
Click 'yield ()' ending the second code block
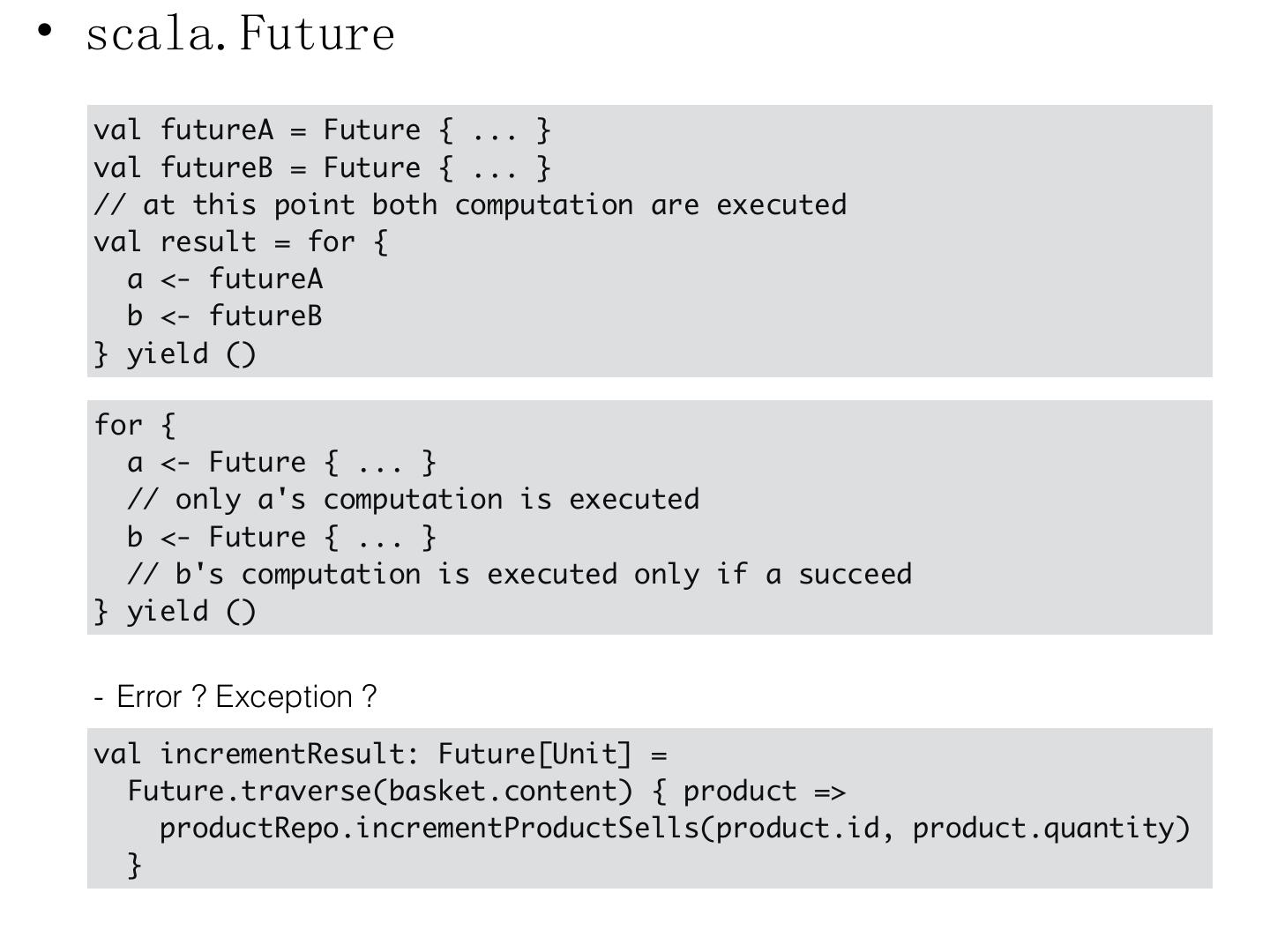click(176, 612)
